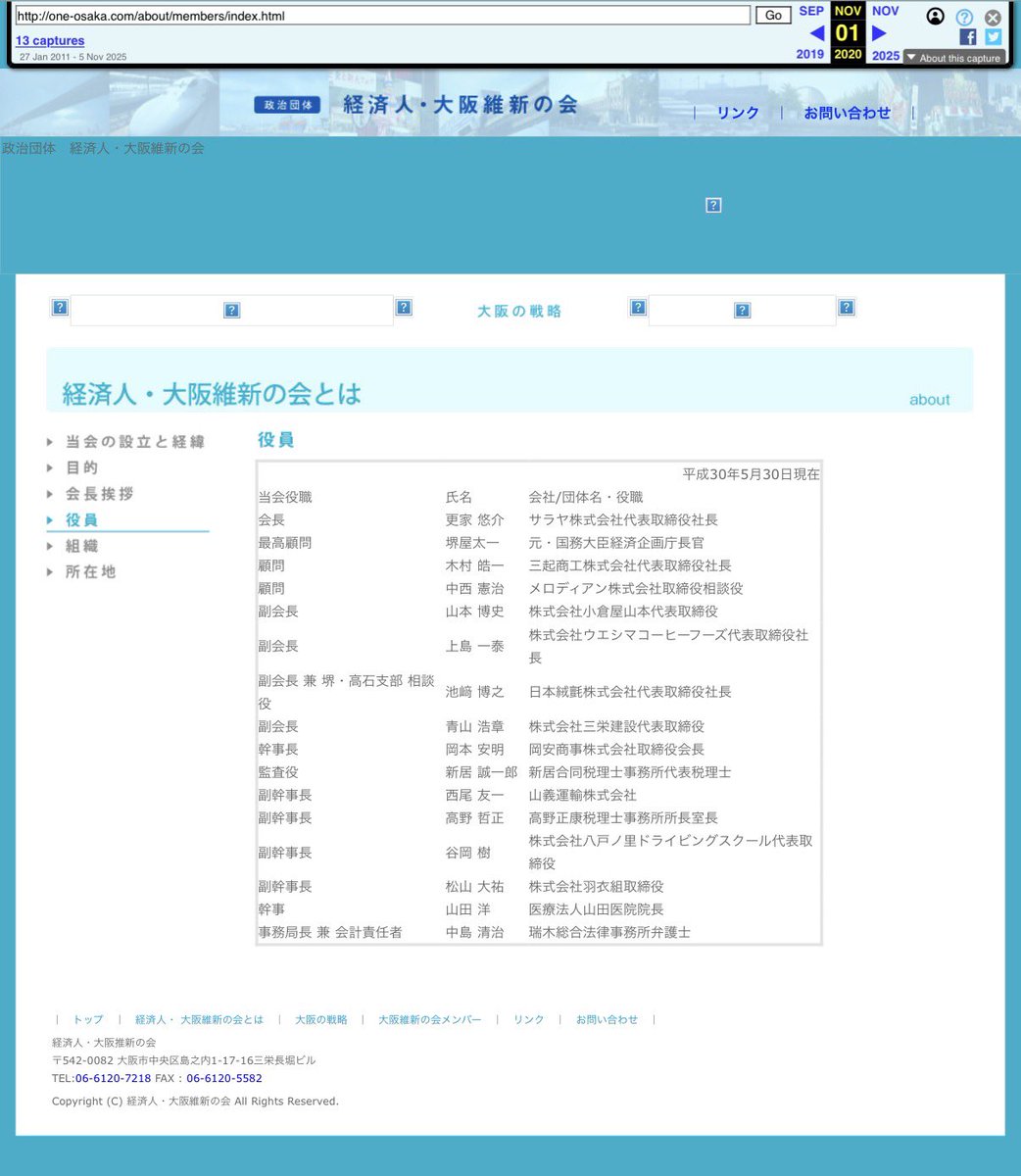This screenshot has height=1176, width=1021.
Task: Click サラヤ株式会社代表取締役社長 cell
Action: [x=623, y=519]
